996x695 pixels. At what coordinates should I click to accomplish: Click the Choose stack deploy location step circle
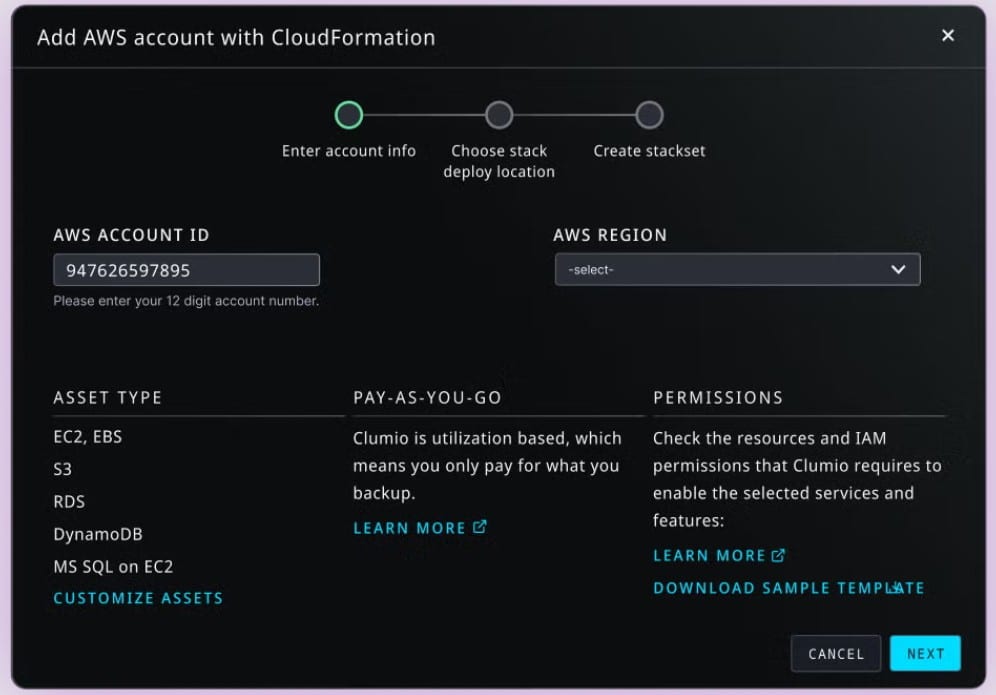click(498, 114)
